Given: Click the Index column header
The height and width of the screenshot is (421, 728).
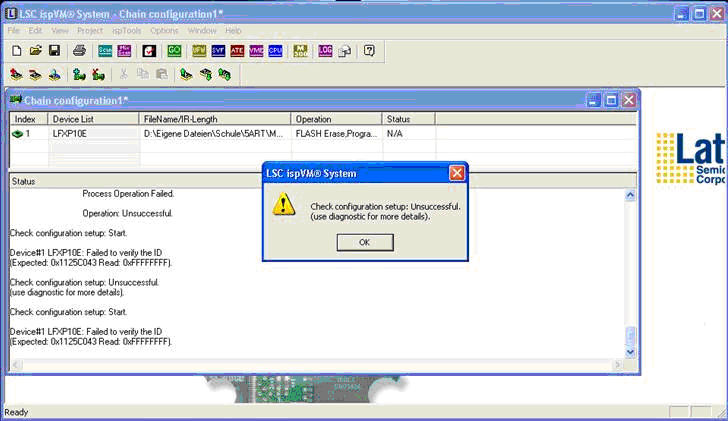Looking at the screenshot, I should pos(29,119).
